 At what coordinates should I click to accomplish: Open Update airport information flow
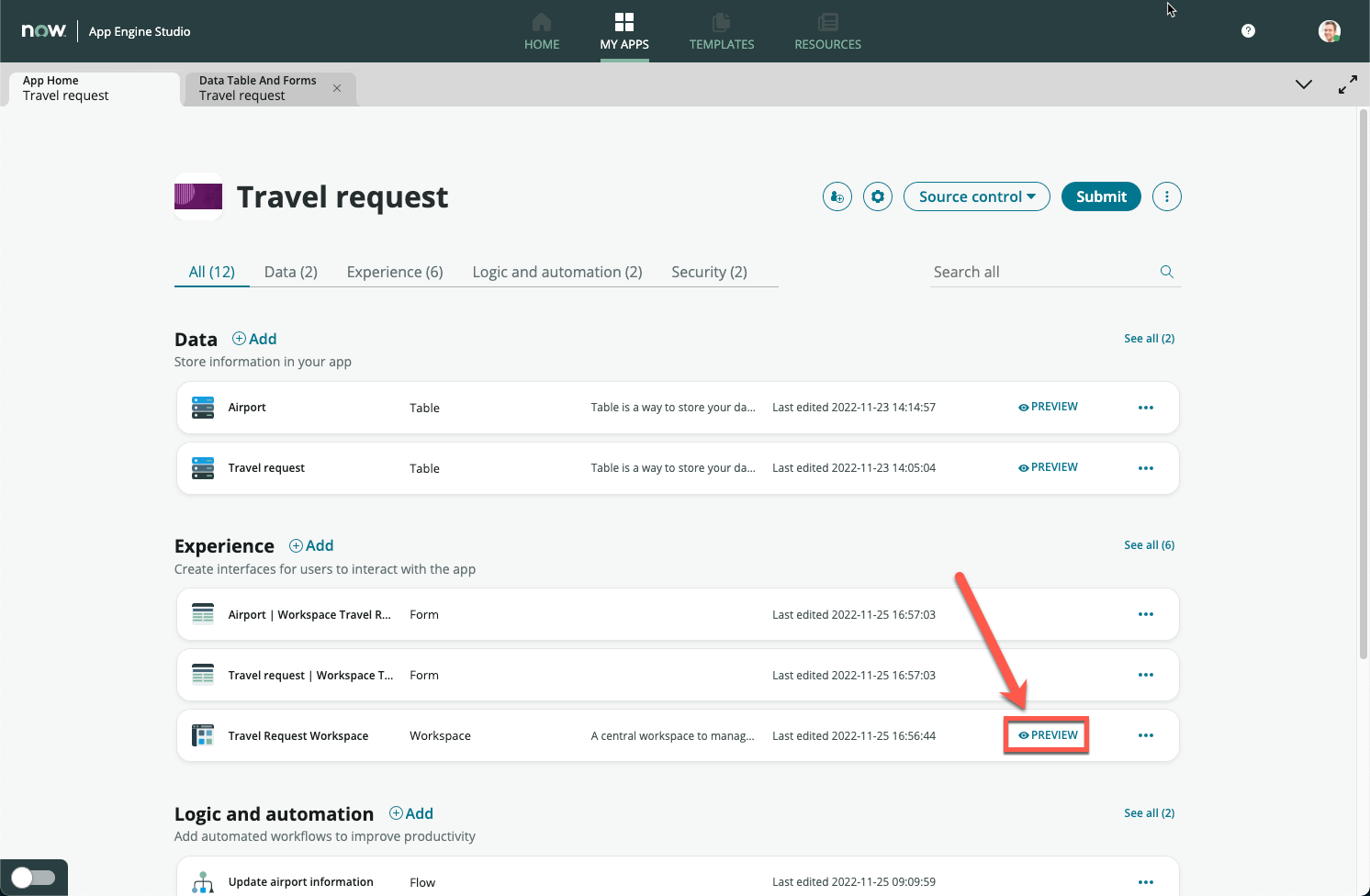coord(300,882)
